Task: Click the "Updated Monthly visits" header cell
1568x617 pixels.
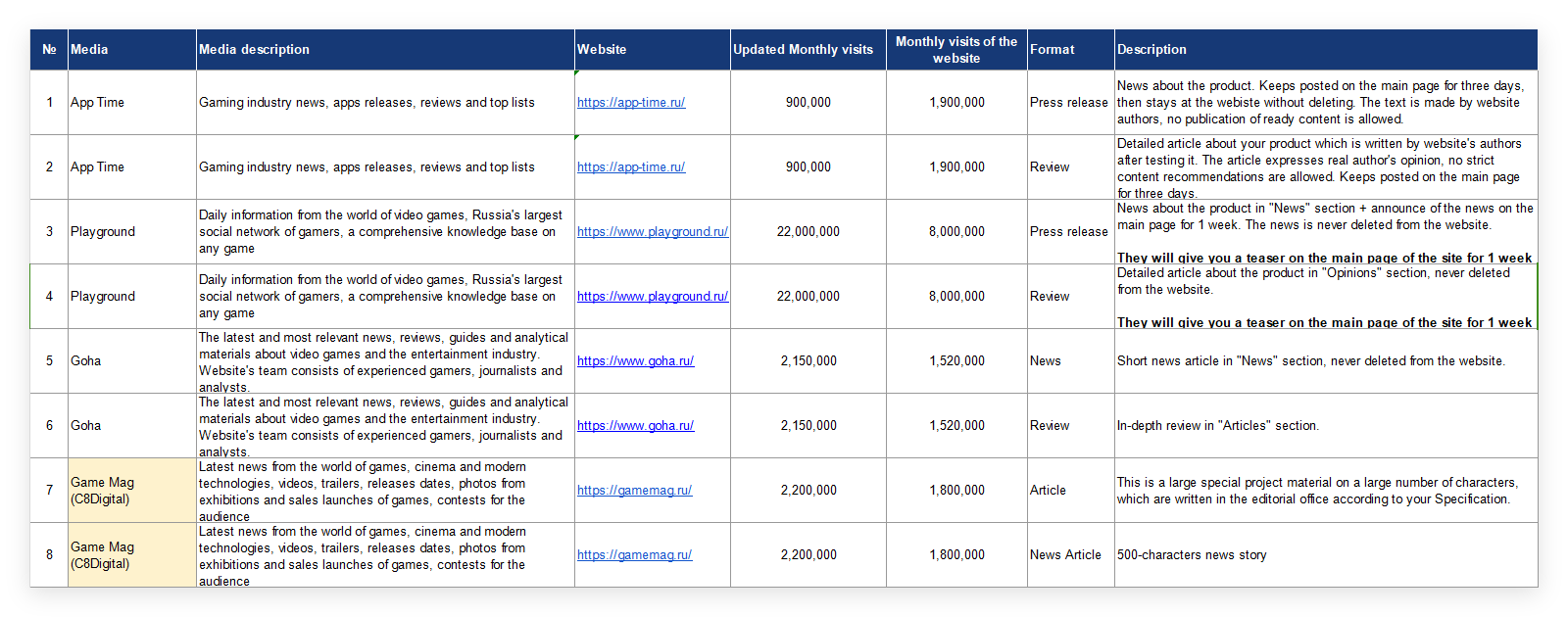Action: [808, 50]
